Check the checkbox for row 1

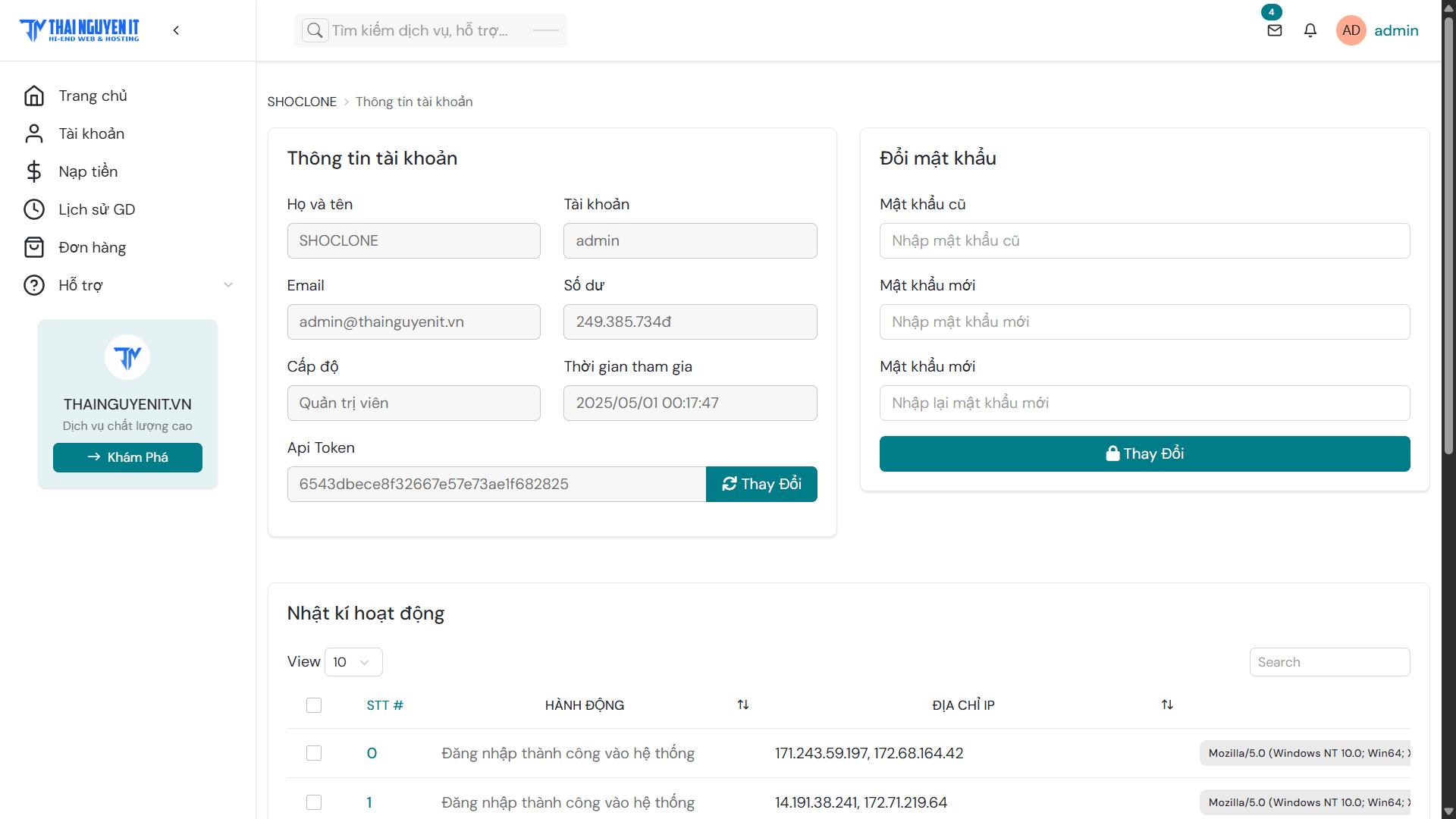(x=314, y=802)
